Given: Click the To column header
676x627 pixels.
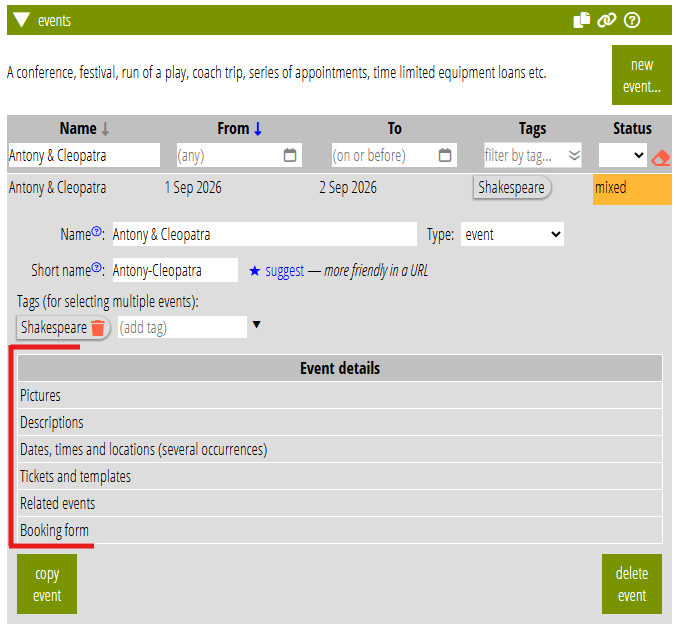Looking at the screenshot, I should point(394,129).
